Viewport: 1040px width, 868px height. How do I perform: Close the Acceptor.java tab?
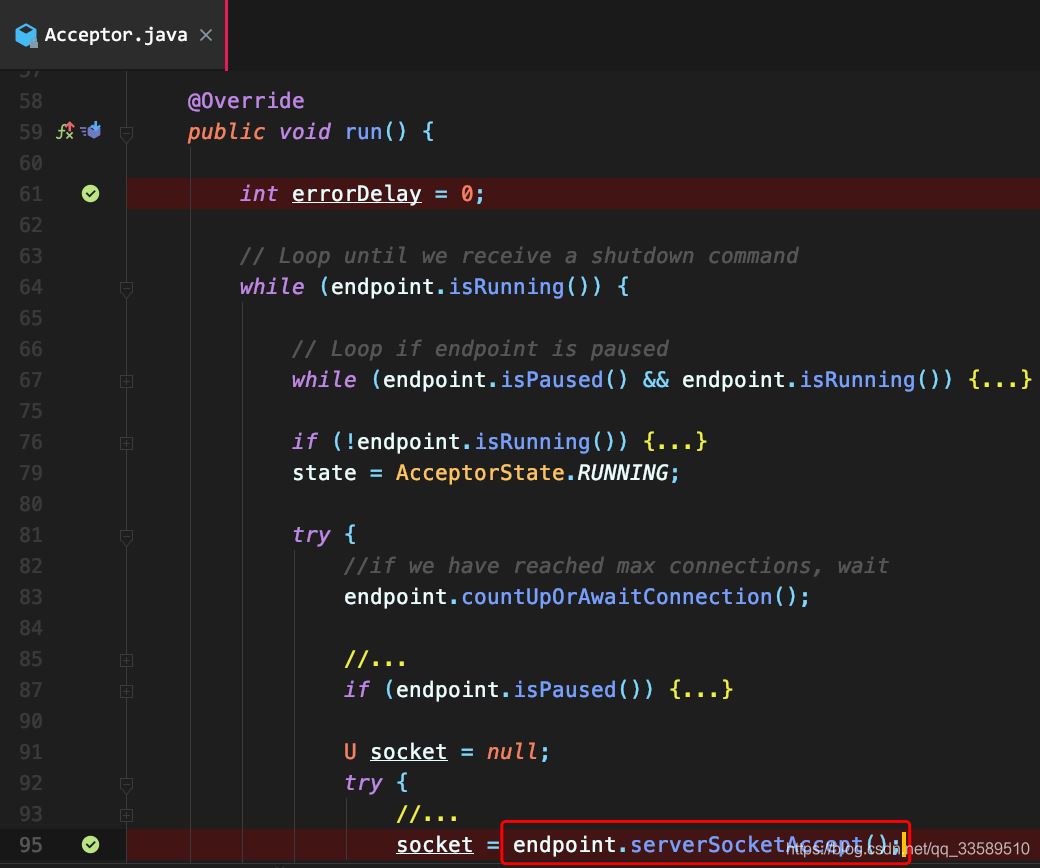coord(206,35)
